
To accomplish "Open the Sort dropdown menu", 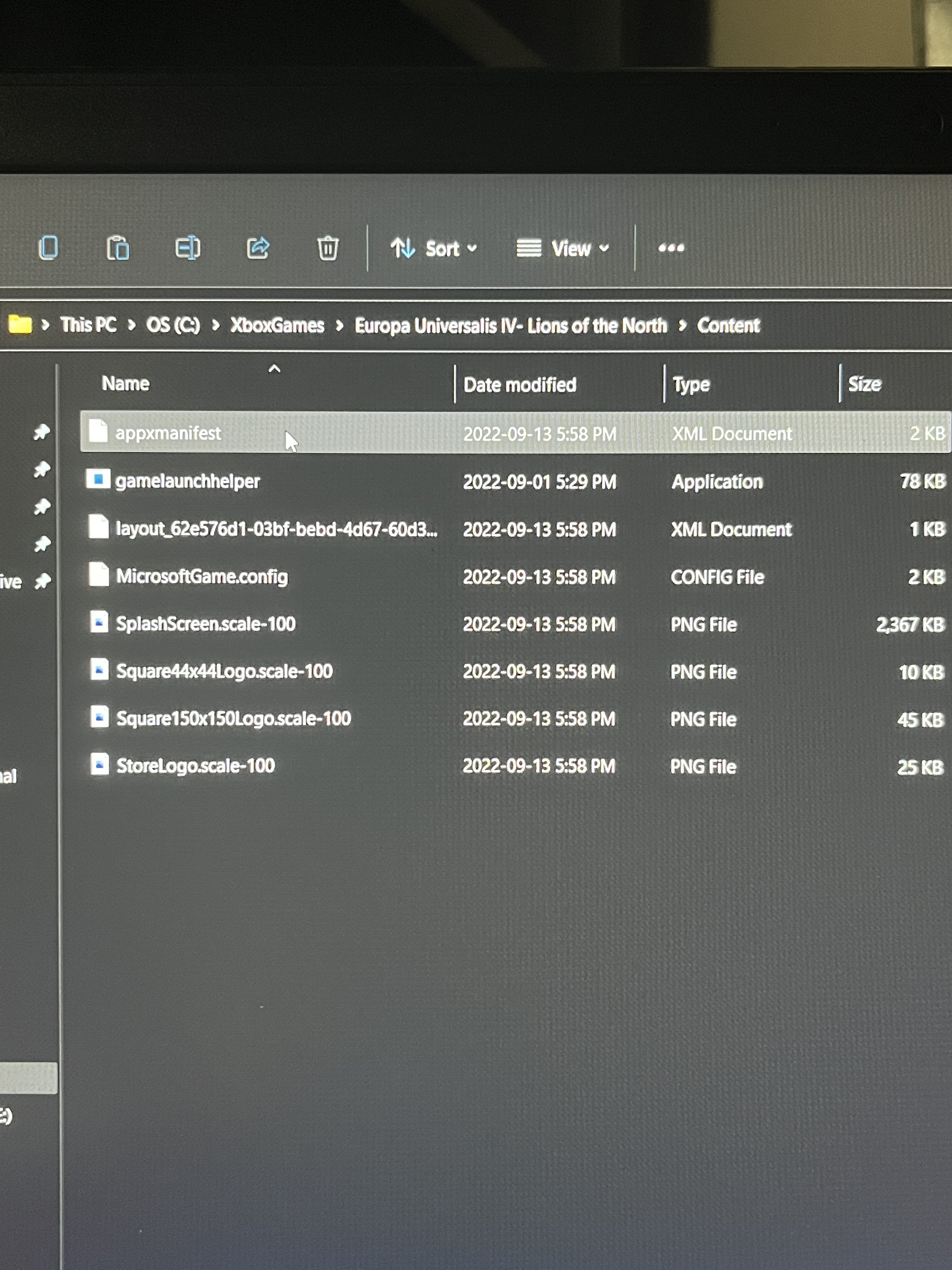I will coord(434,249).
